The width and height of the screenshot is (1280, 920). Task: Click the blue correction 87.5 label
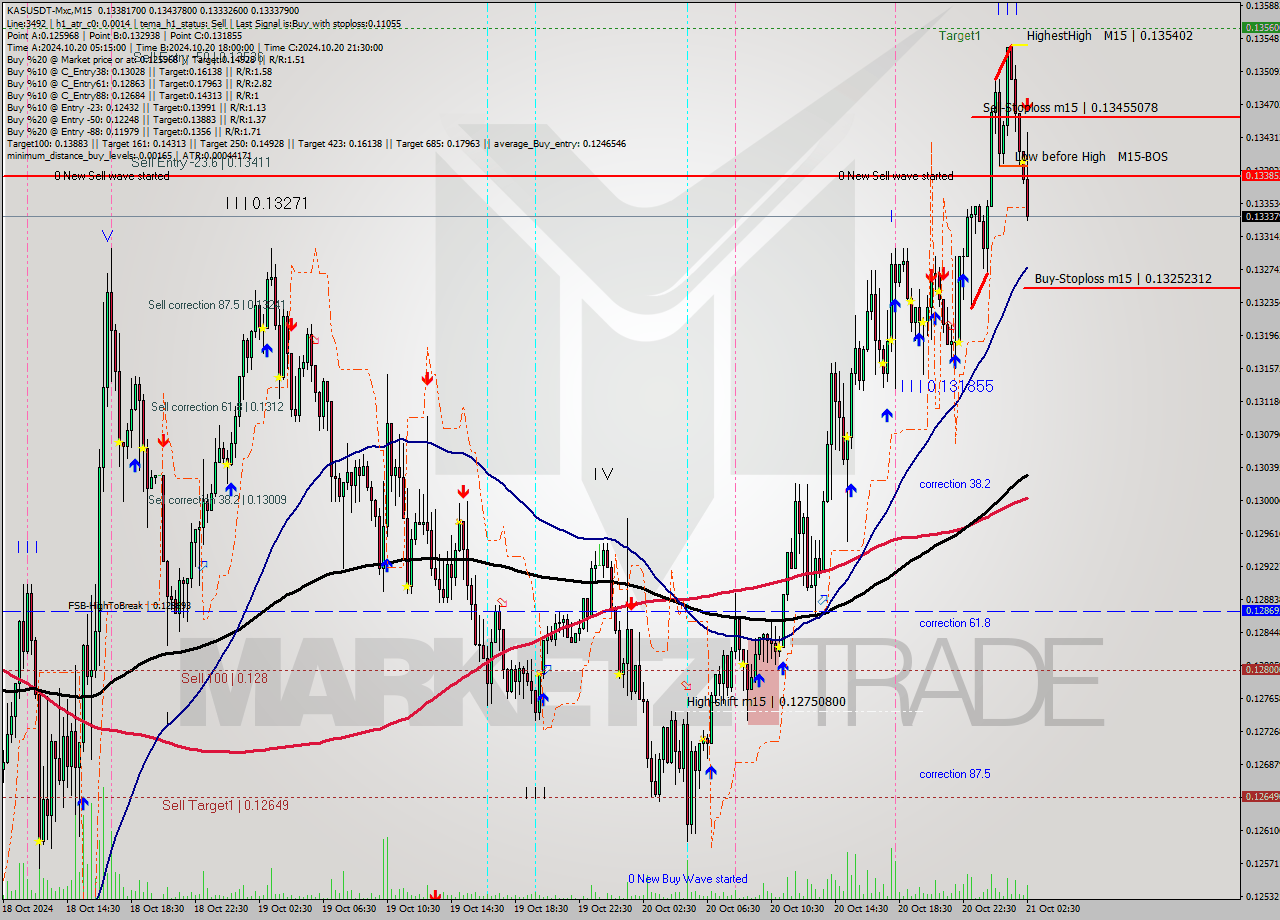point(955,774)
